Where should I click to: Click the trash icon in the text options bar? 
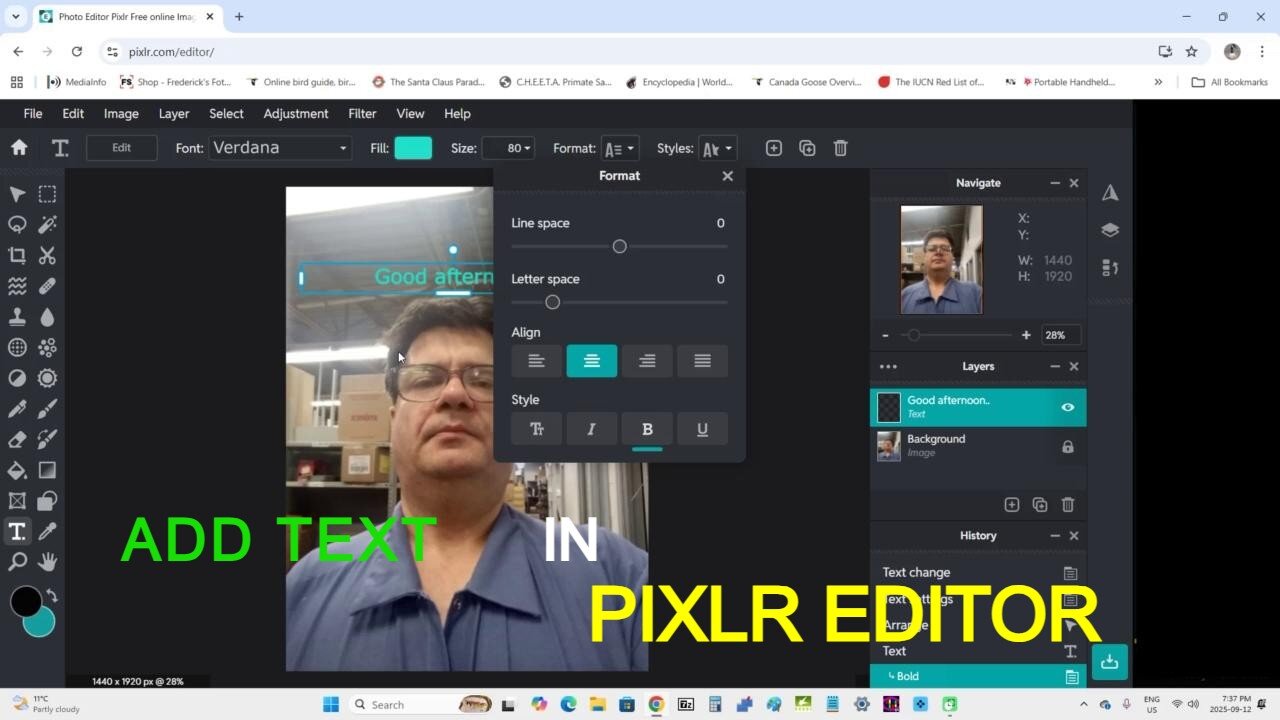pos(840,148)
